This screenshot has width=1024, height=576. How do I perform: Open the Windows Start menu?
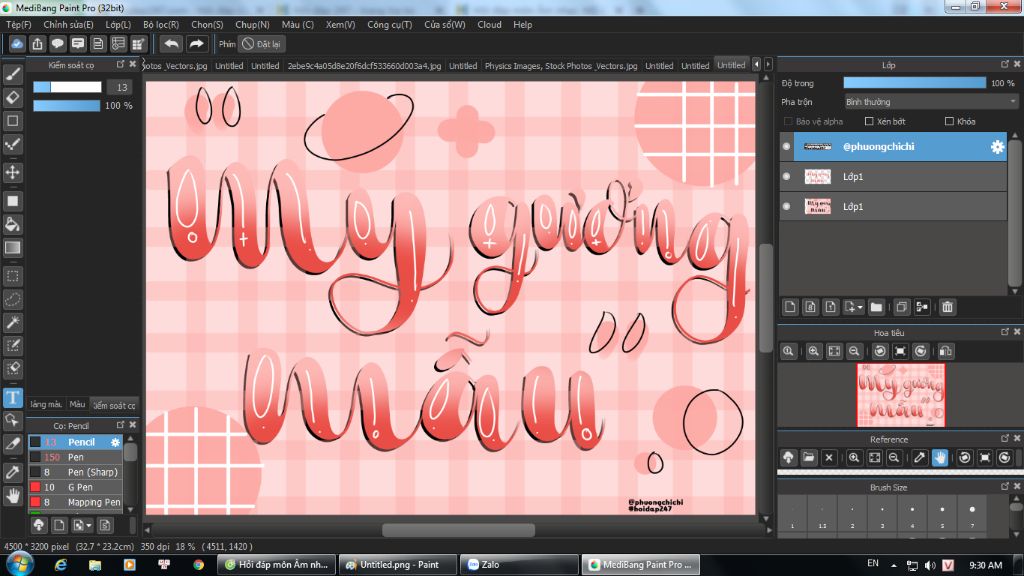tap(19, 564)
